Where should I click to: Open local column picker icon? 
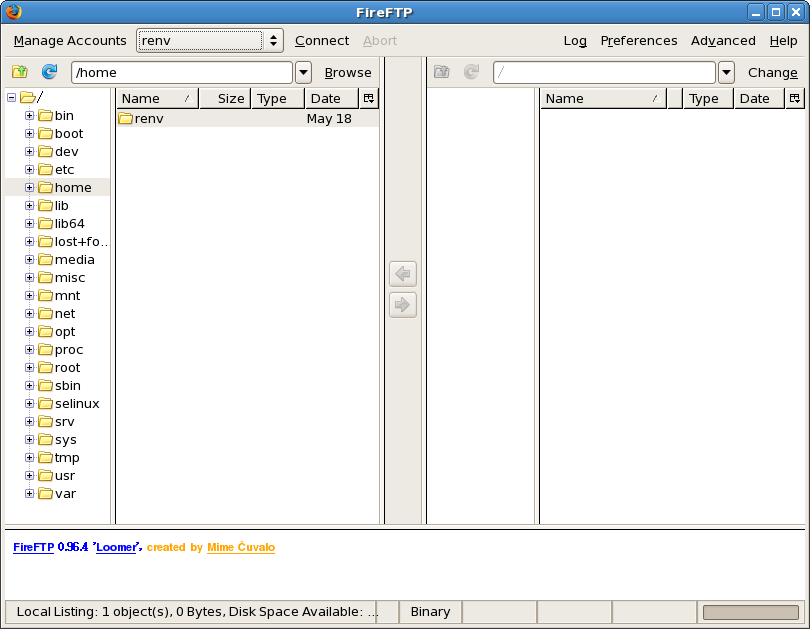[369, 98]
